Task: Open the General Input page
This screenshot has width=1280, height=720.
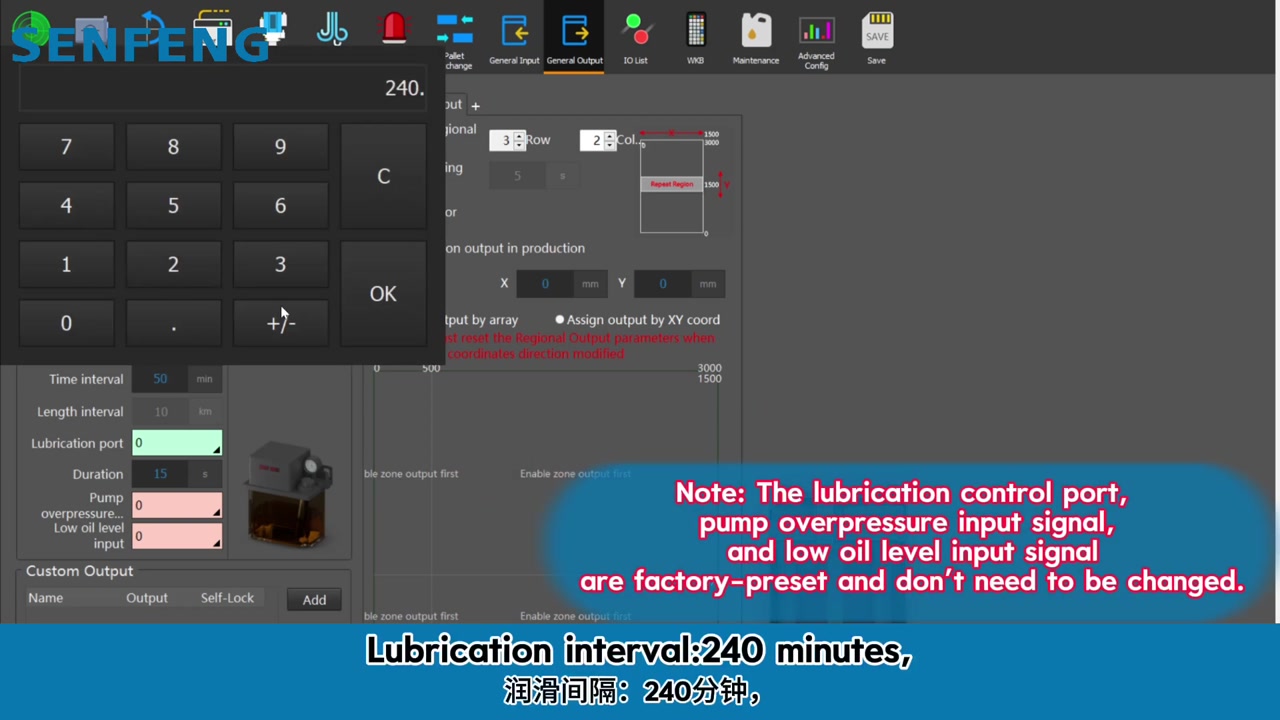Action: tap(514, 38)
